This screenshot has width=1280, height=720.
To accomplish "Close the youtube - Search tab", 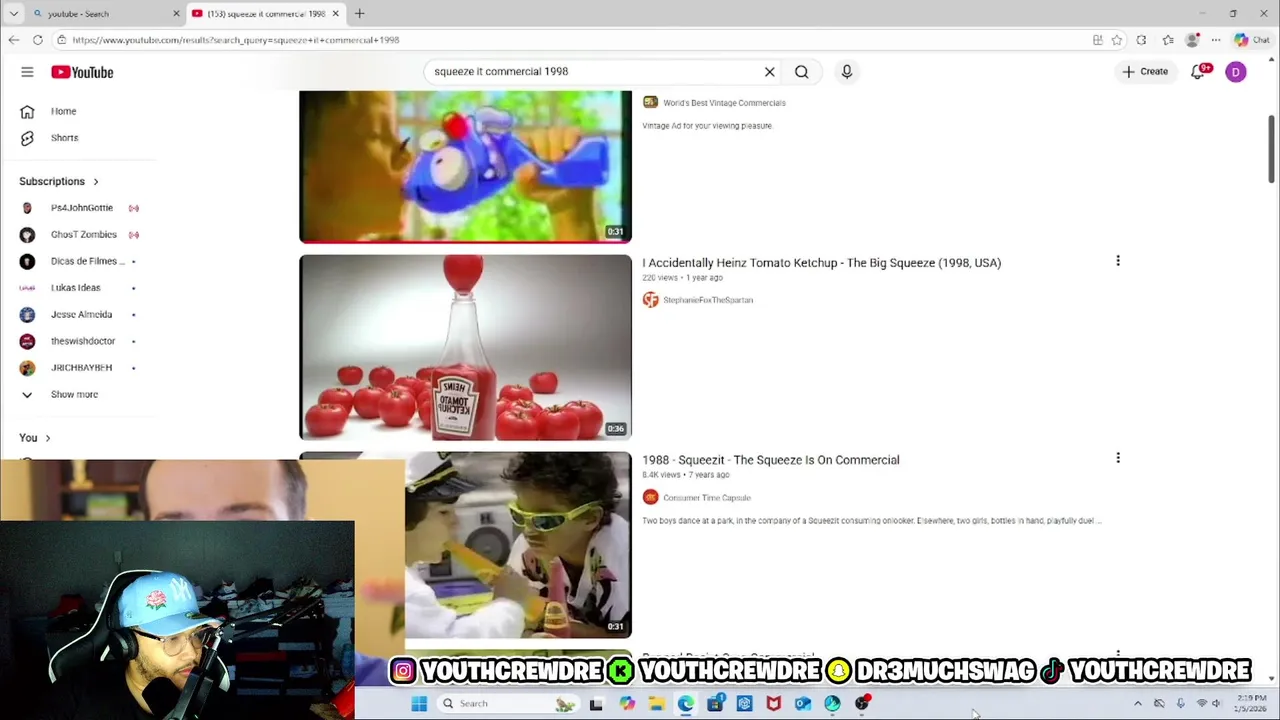I will tap(176, 13).
